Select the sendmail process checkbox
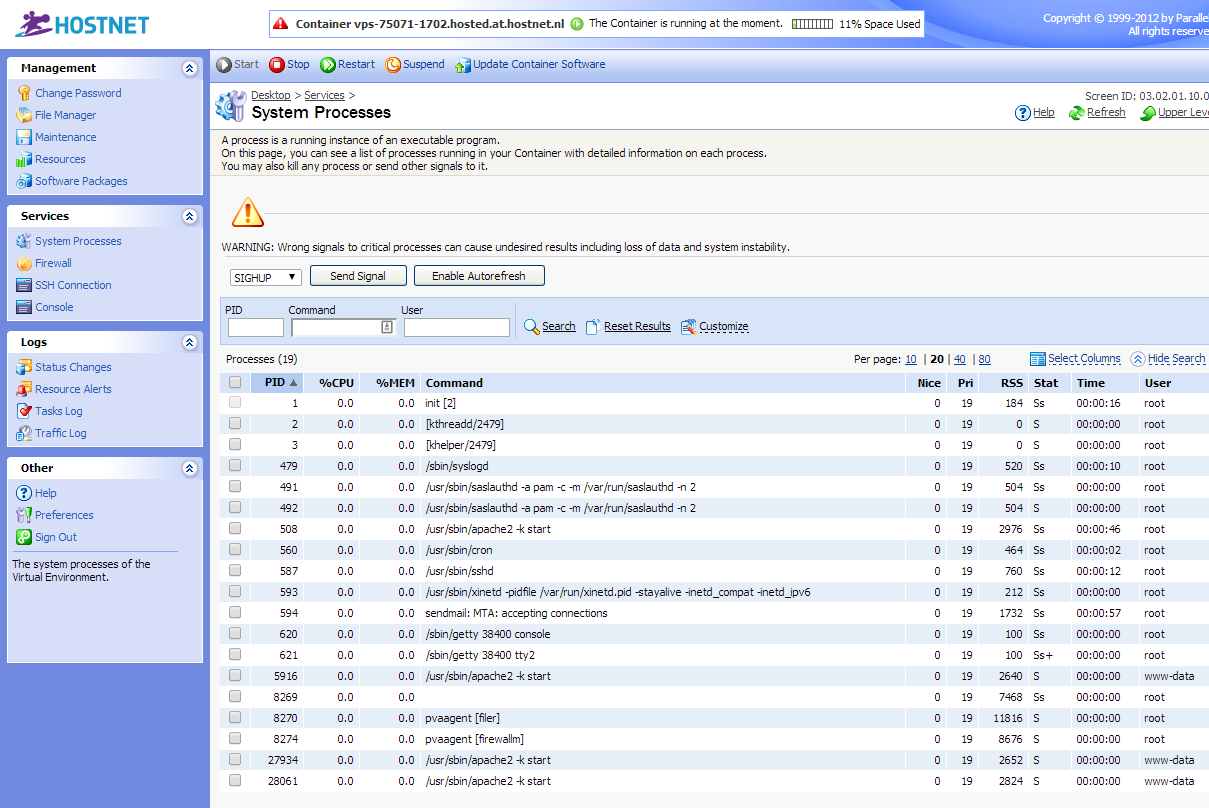This screenshot has height=808, width=1209. click(x=235, y=613)
